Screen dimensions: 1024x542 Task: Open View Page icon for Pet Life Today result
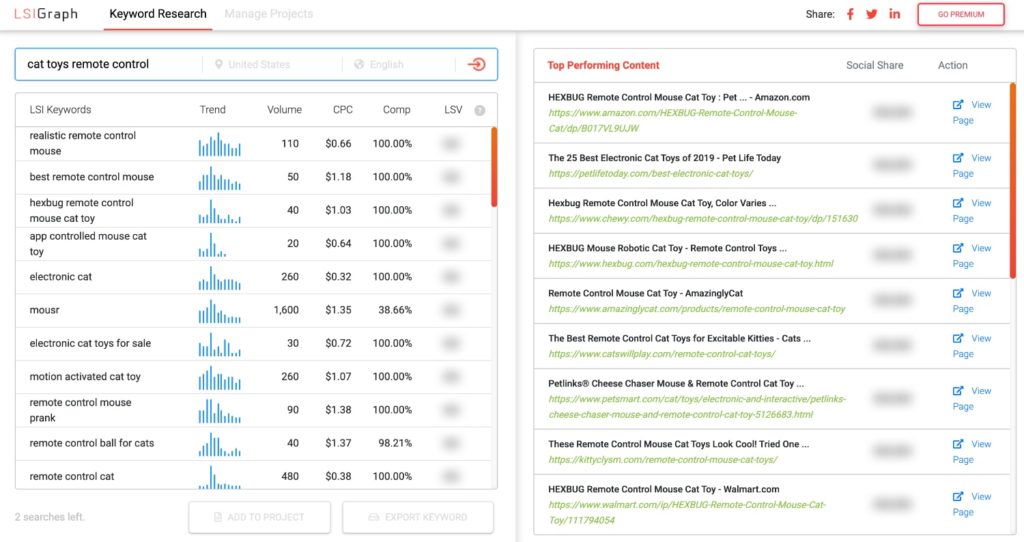point(958,158)
